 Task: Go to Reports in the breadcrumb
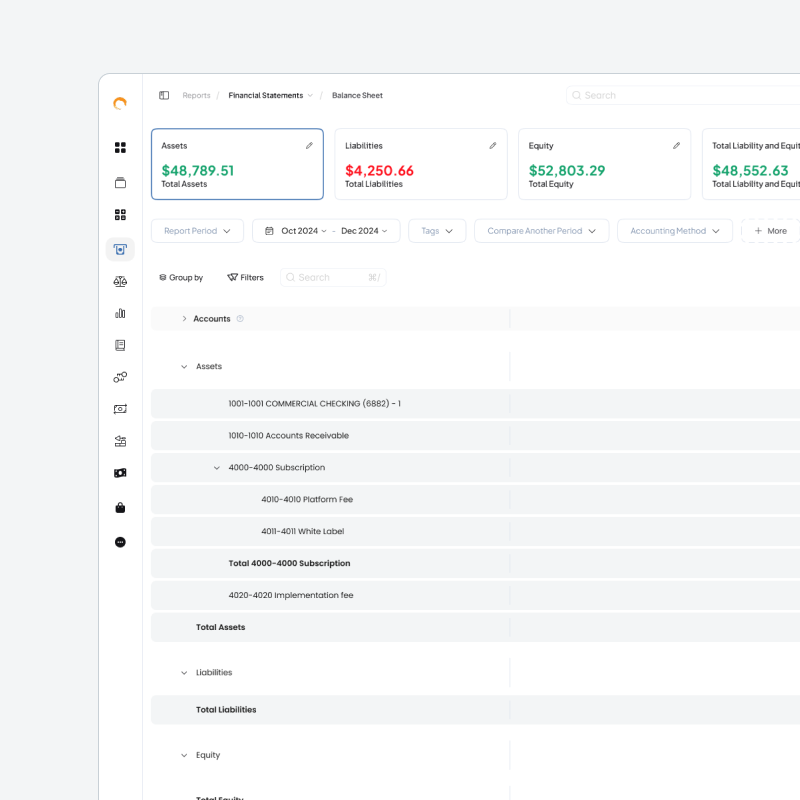196,95
